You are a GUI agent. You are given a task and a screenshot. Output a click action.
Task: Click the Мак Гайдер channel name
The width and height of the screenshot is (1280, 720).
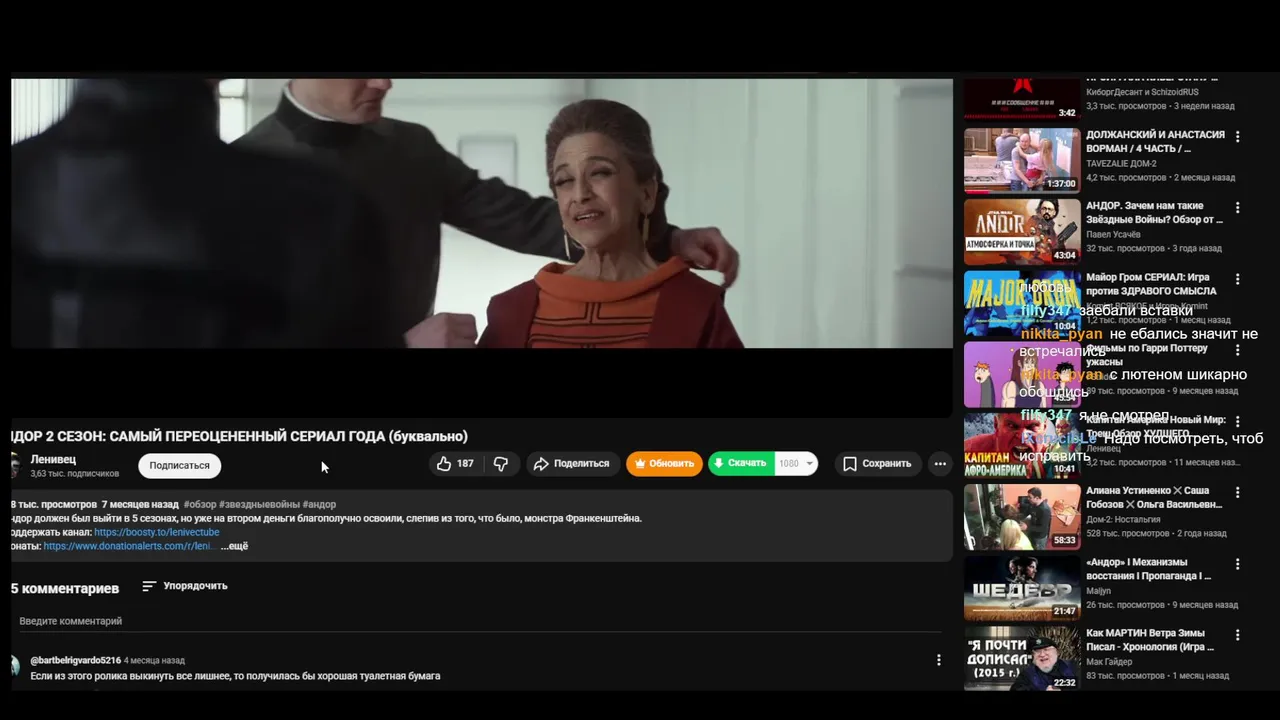click(x=1109, y=662)
